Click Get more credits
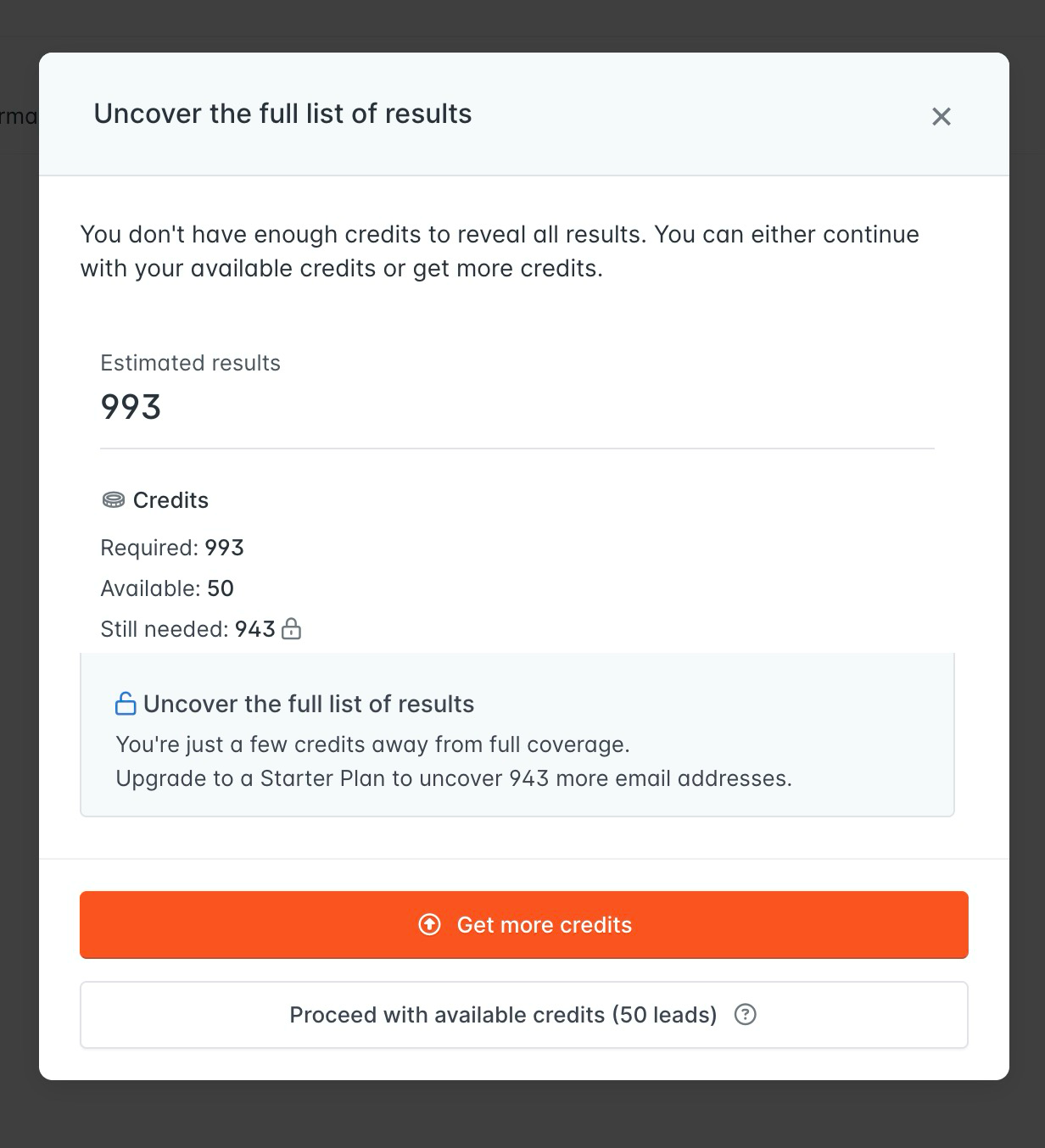1045x1148 pixels. (x=523, y=924)
